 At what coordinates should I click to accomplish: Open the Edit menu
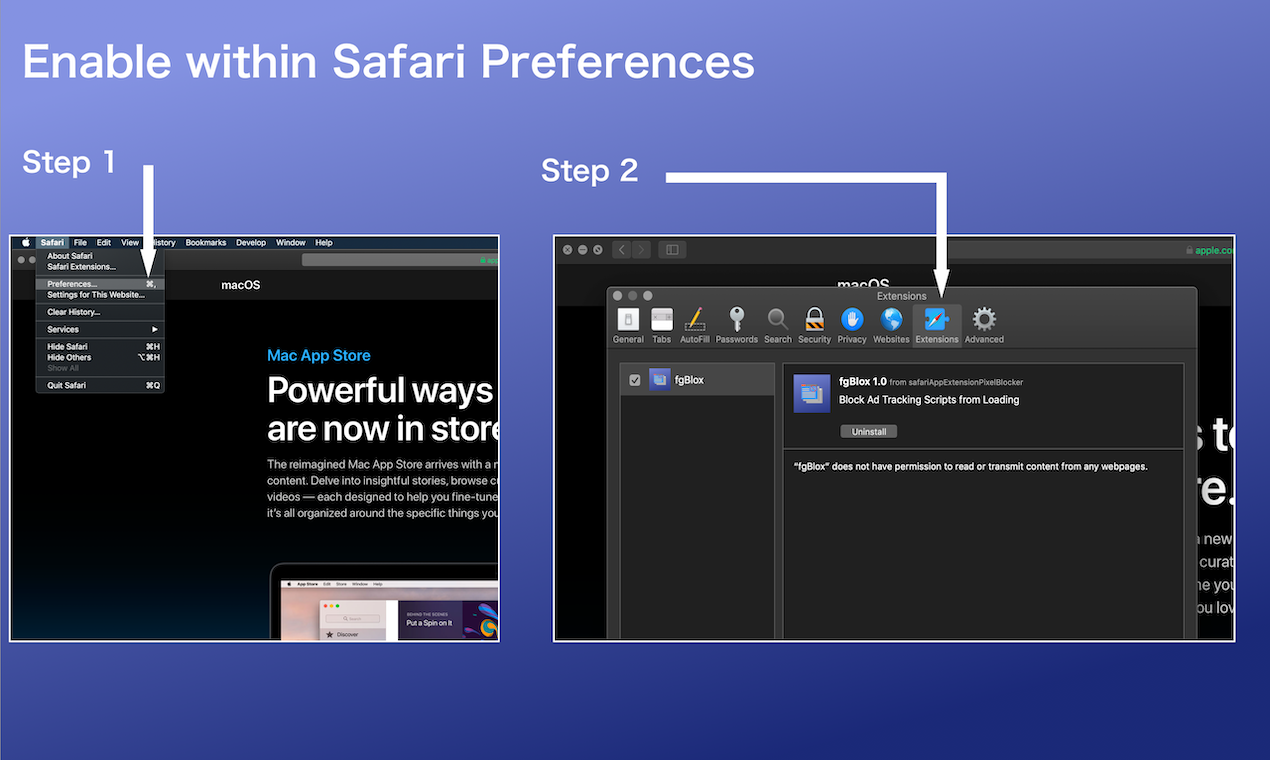[x=104, y=242]
